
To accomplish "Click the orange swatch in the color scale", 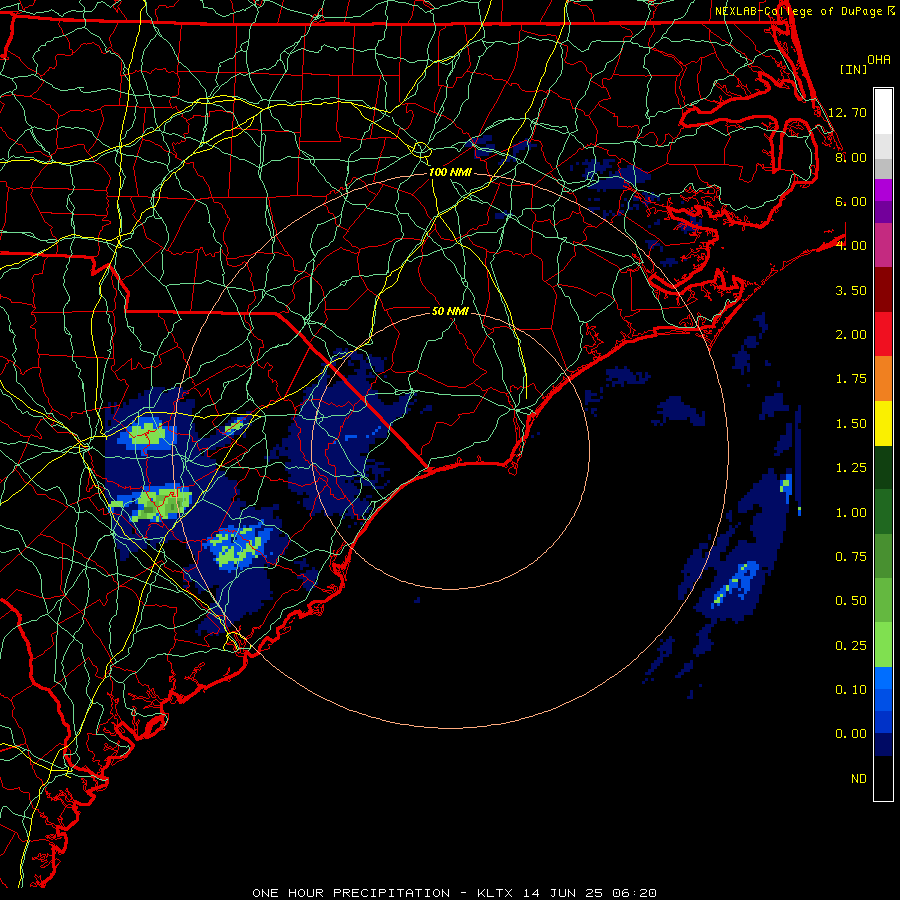I will coord(883,379).
